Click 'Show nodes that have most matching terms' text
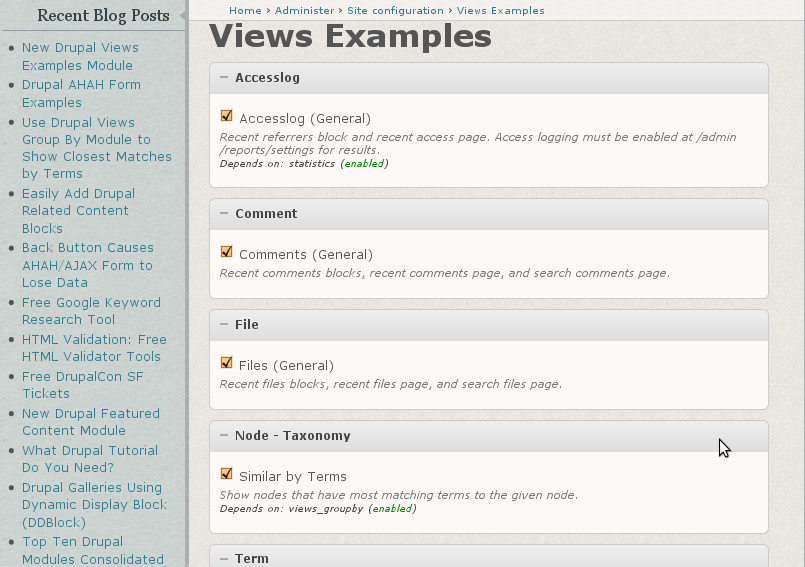This screenshot has height=567, width=805. point(399,495)
